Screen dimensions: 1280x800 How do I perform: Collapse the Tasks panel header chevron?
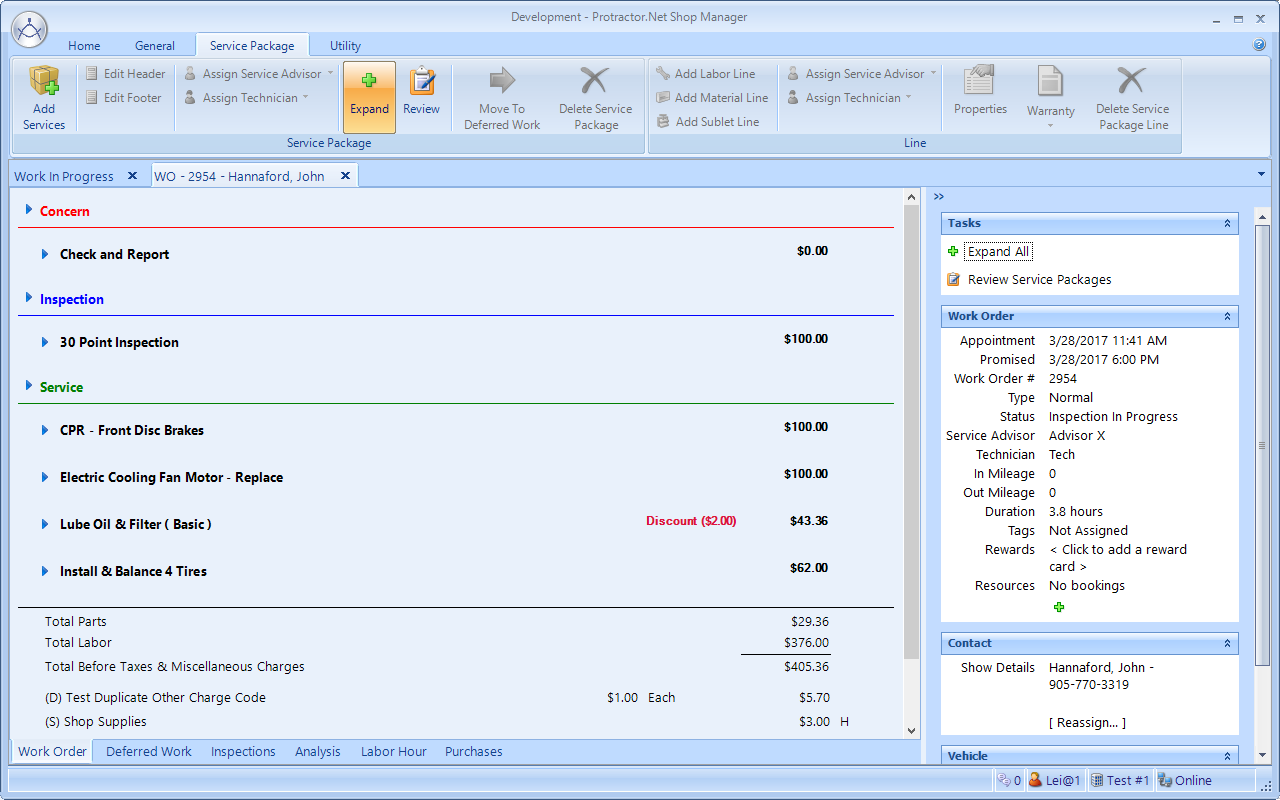pos(1227,224)
